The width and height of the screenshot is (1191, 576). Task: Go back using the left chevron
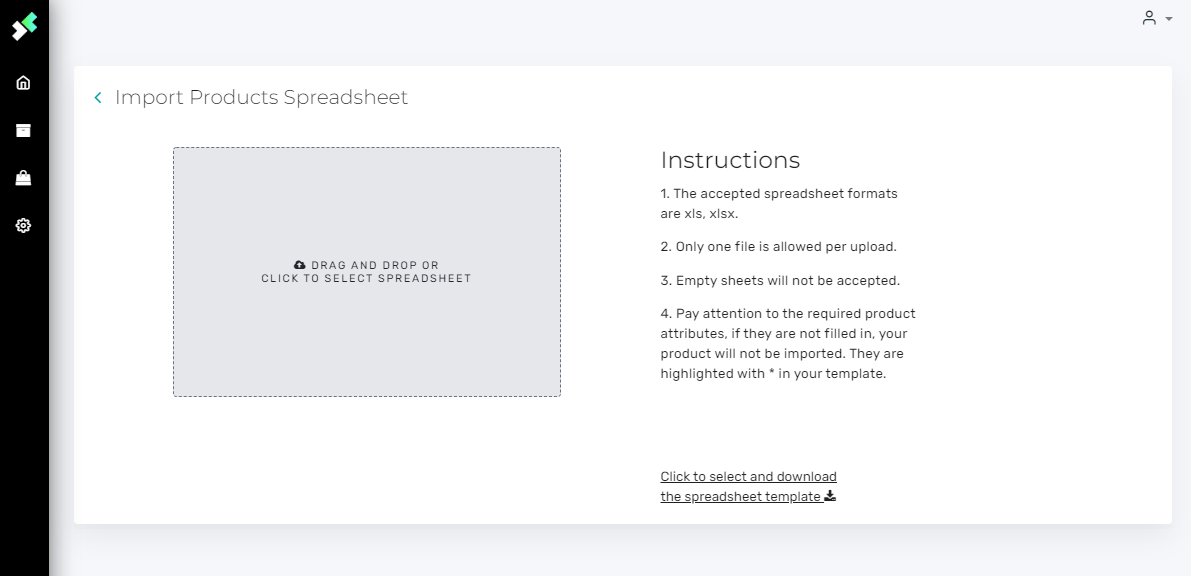pyautogui.click(x=98, y=97)
